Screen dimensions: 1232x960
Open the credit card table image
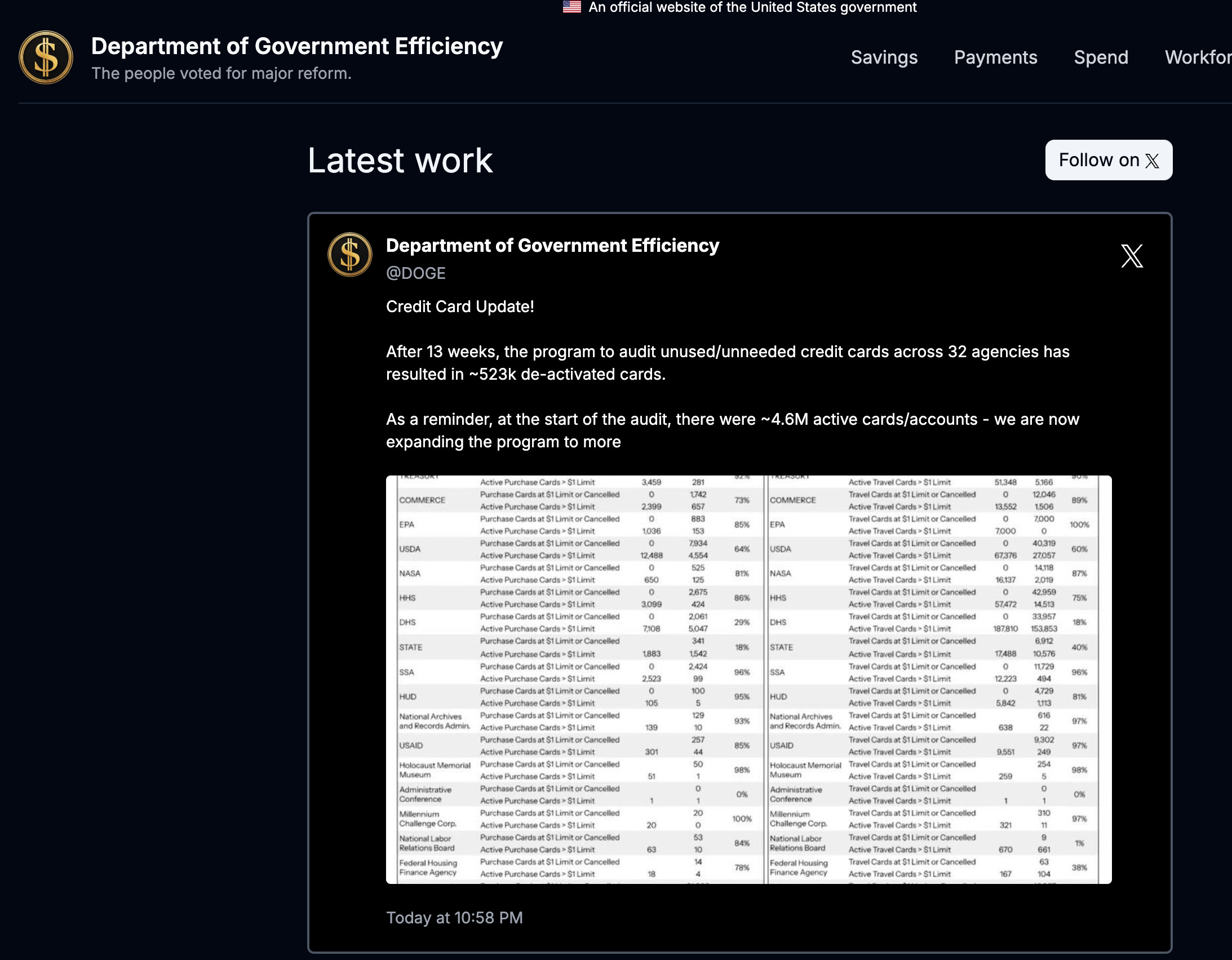pyautogui.click(x=748, y=679)
